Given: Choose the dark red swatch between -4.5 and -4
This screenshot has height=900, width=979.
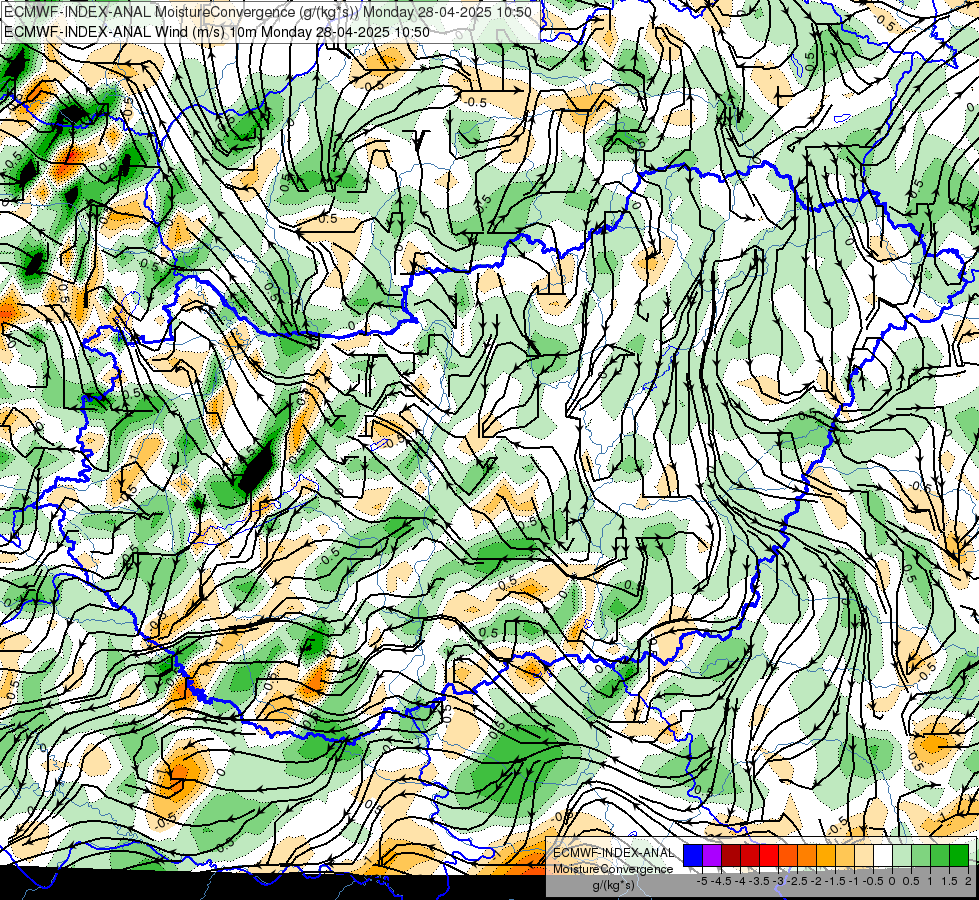Looking at the screenshot, I should coord(731,856).
